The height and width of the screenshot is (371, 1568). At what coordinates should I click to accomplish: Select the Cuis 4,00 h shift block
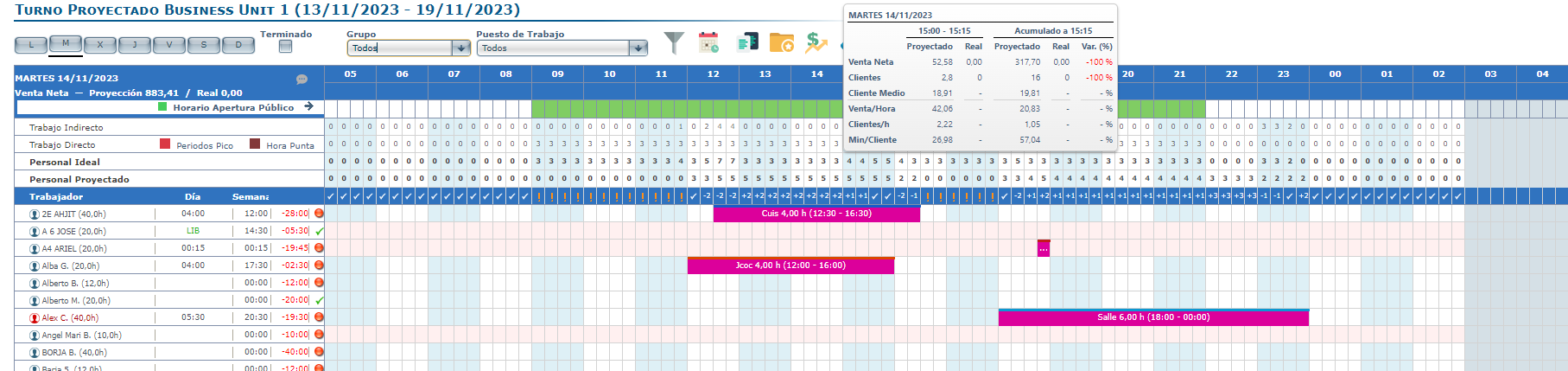816,214
